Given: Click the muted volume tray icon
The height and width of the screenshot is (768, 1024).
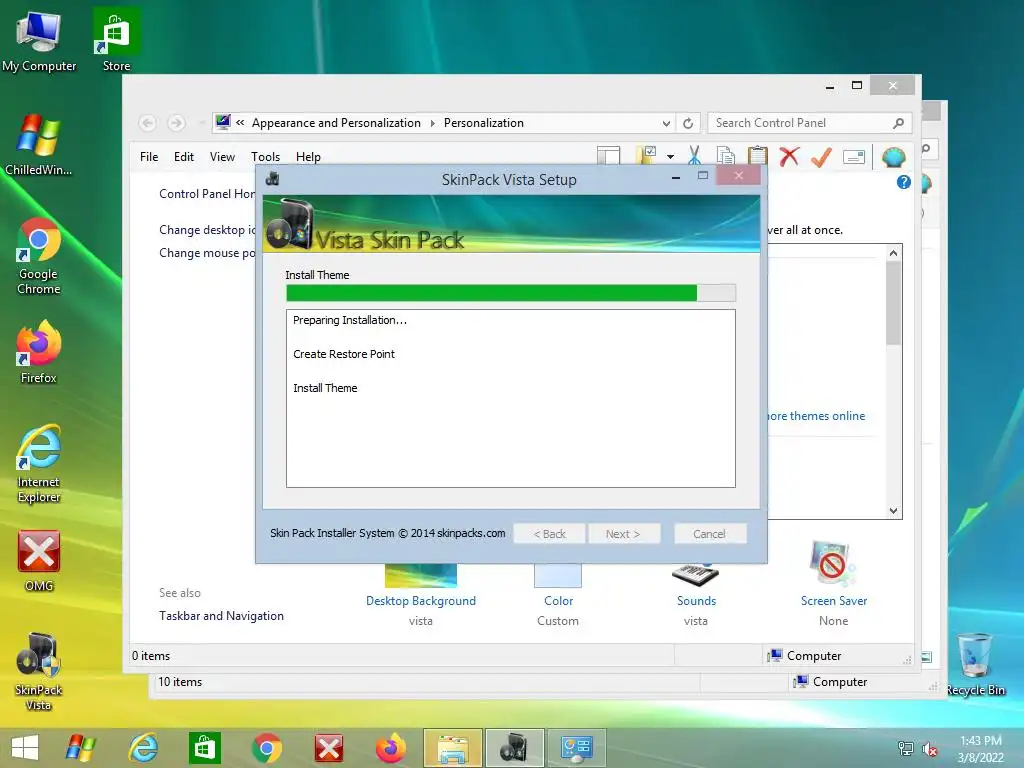Looking at the screenshot, I should [x=929, y=749].
